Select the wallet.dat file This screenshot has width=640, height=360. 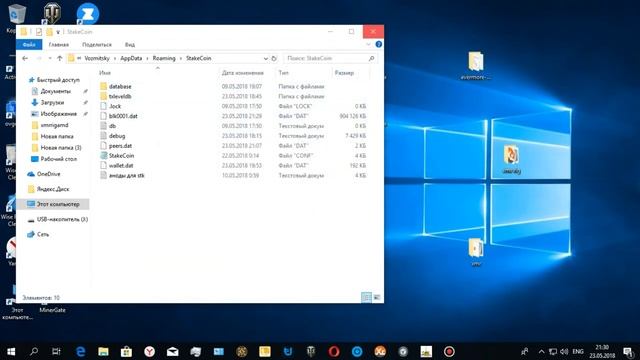[121, 165]
